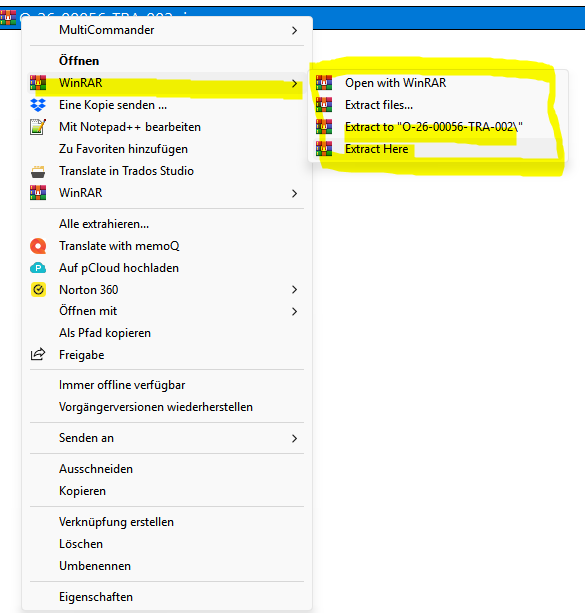Choose Extract to "O-26-00056-TRA-002\"
Viewport: 585px width, 613px height.
pos(438,127)
